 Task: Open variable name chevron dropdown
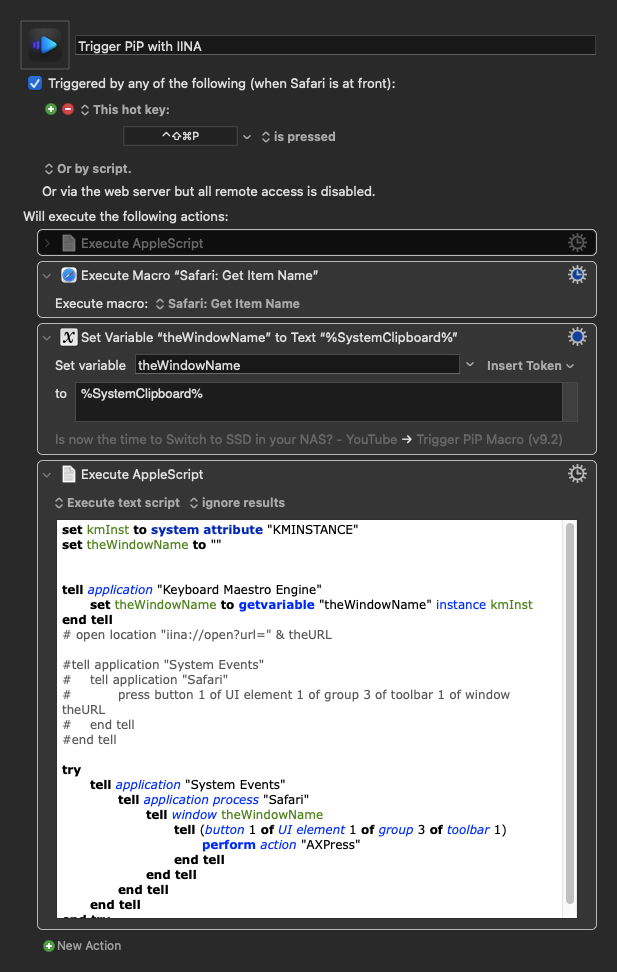tap(470, 364)
